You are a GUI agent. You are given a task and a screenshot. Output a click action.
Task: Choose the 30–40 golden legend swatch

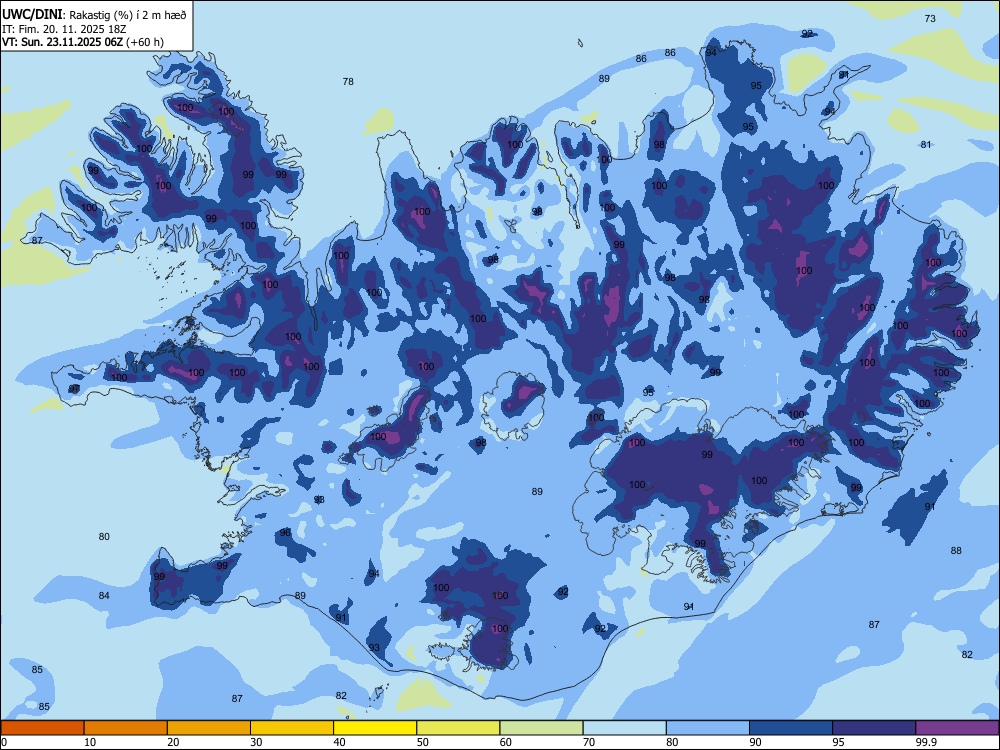coord(292,728)
